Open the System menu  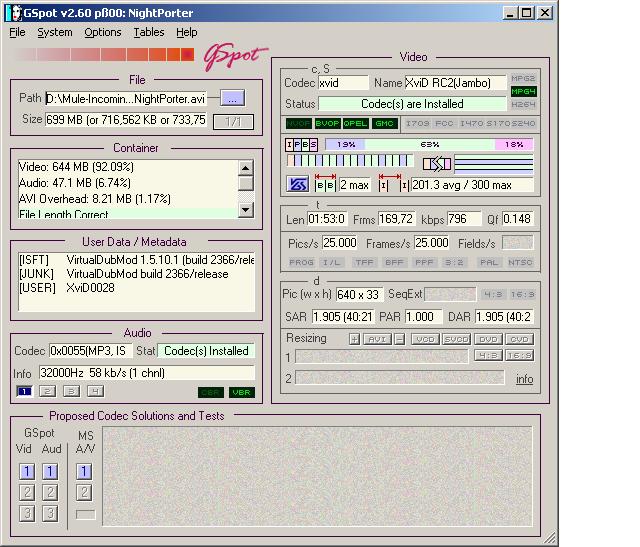click(x=55, y=32)
